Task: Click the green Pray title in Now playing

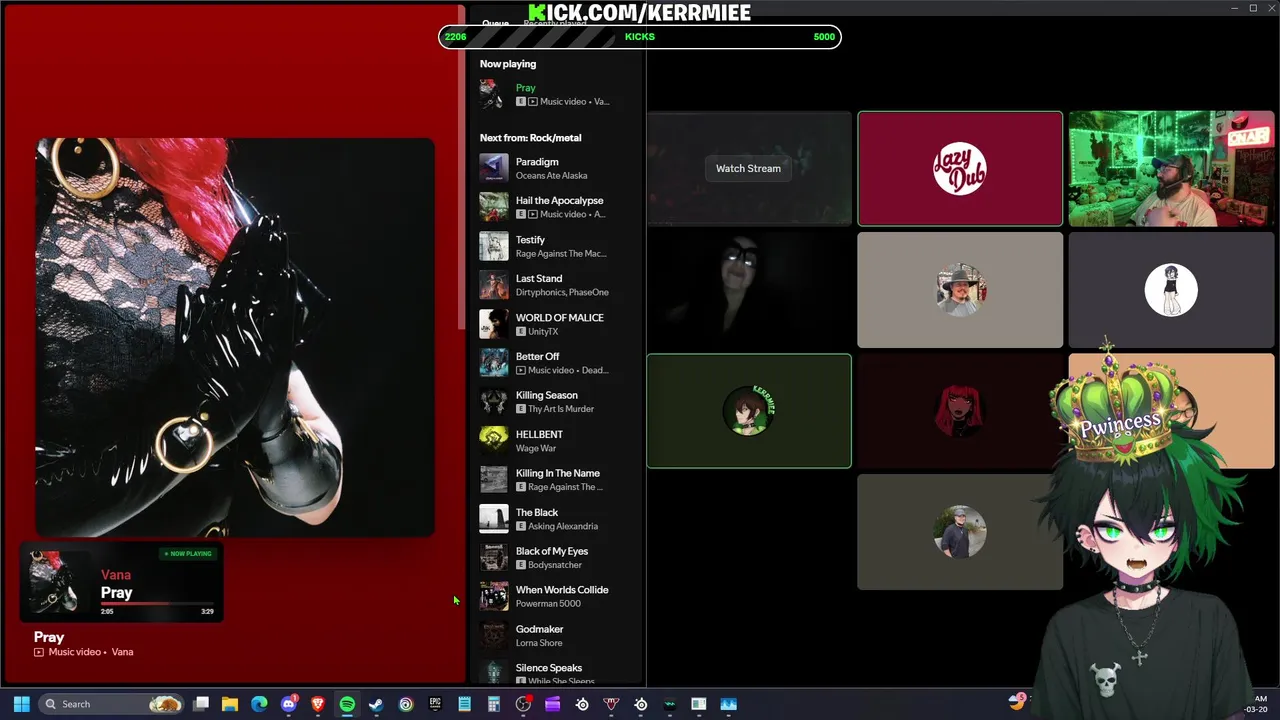Action: [526, 88]
